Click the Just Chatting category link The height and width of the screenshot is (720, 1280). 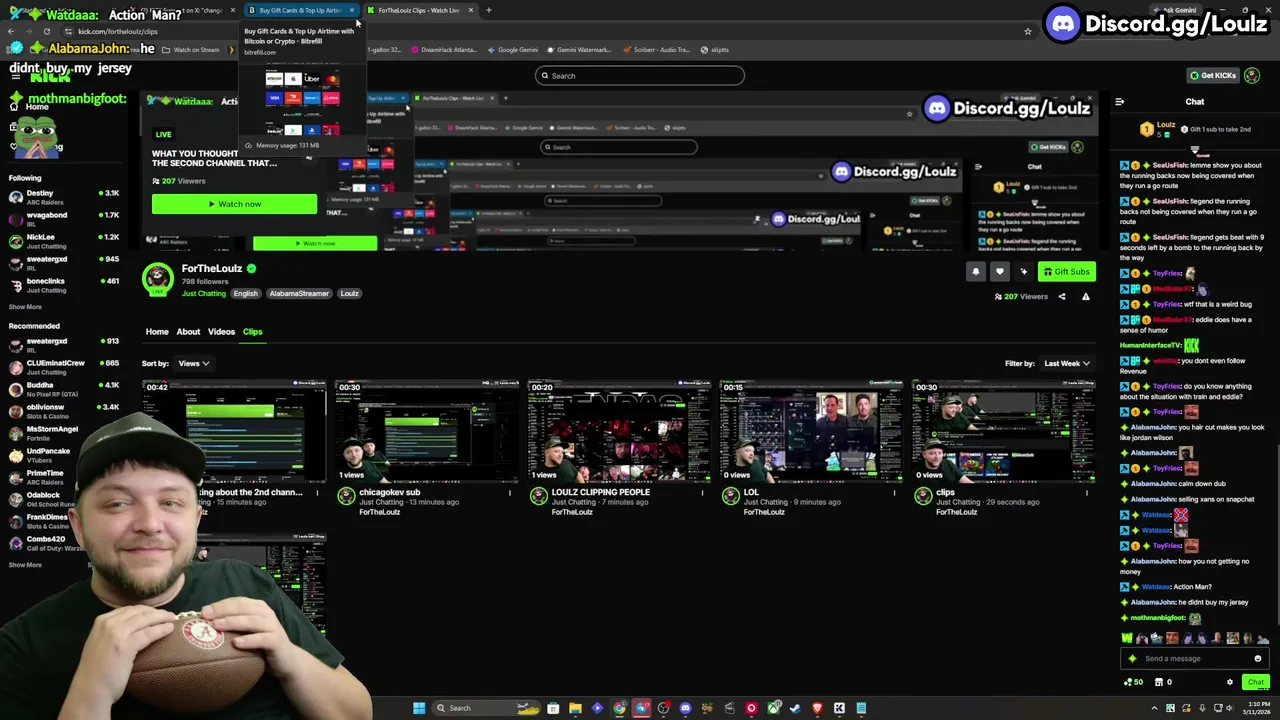[204, 293]
